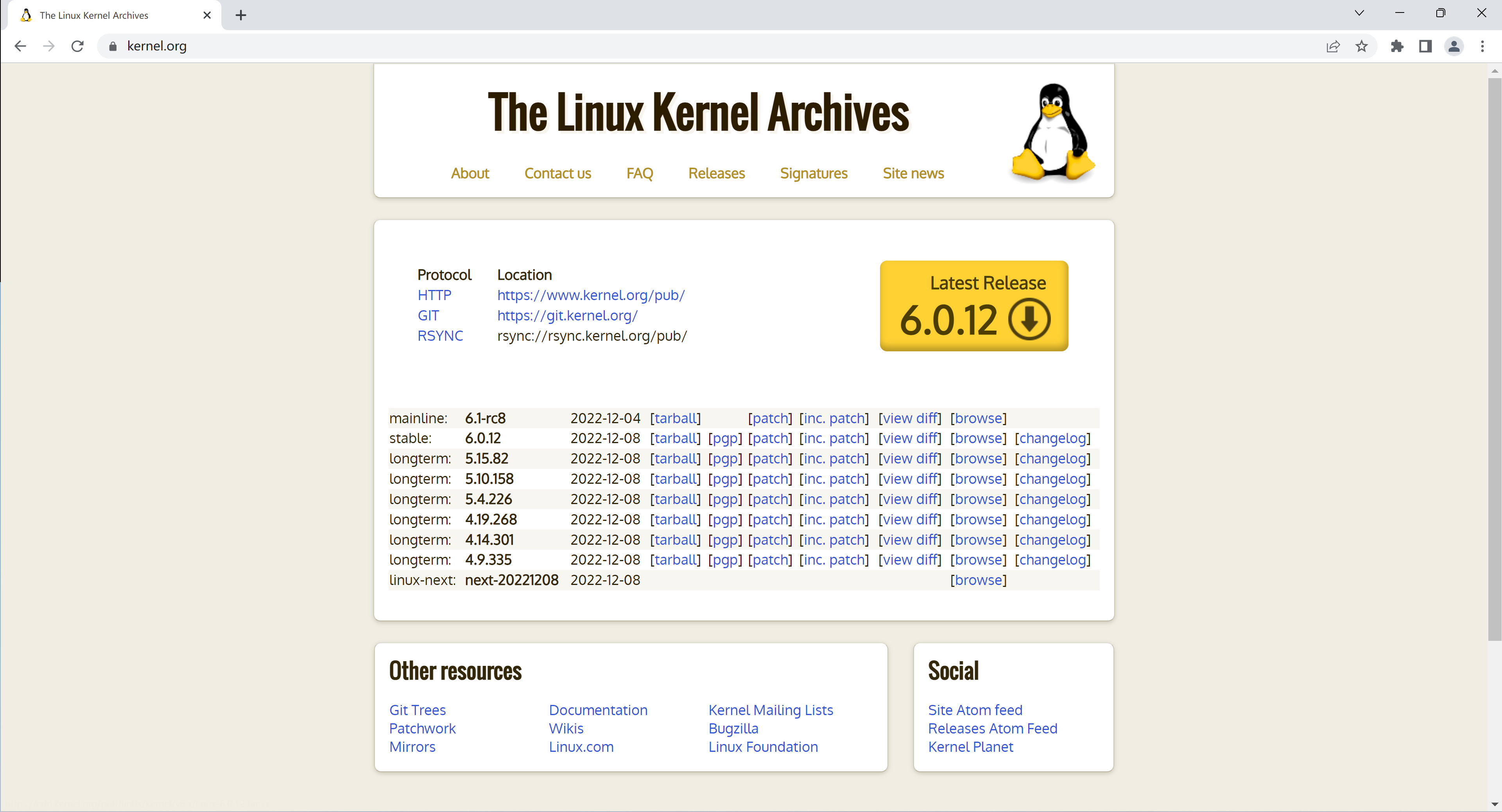This screenshot has width=1502, height=812.
Task: Open 5.15.82 changelog link
Action: pos(1052,459)
